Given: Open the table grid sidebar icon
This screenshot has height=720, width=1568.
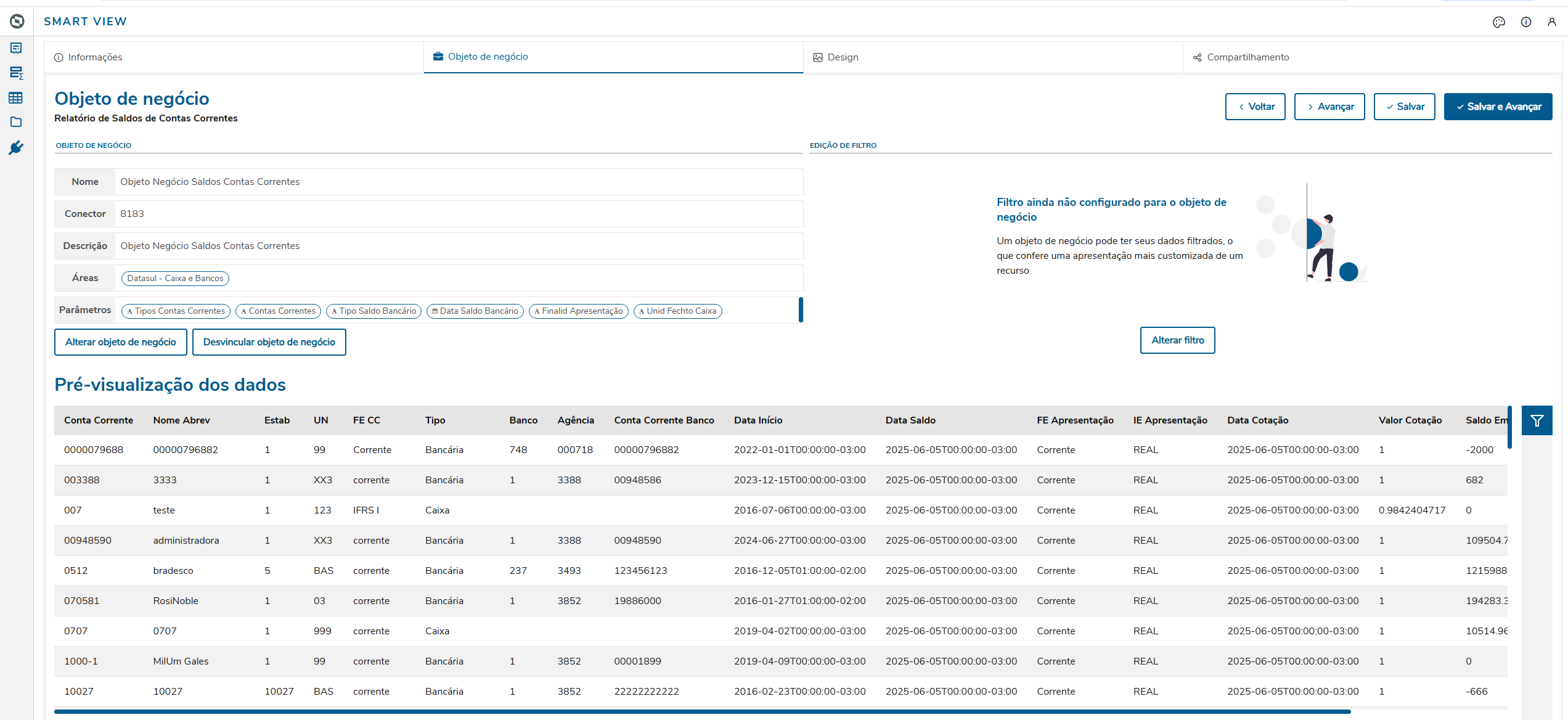Looking at the screenshot, I should coord(16,98).
